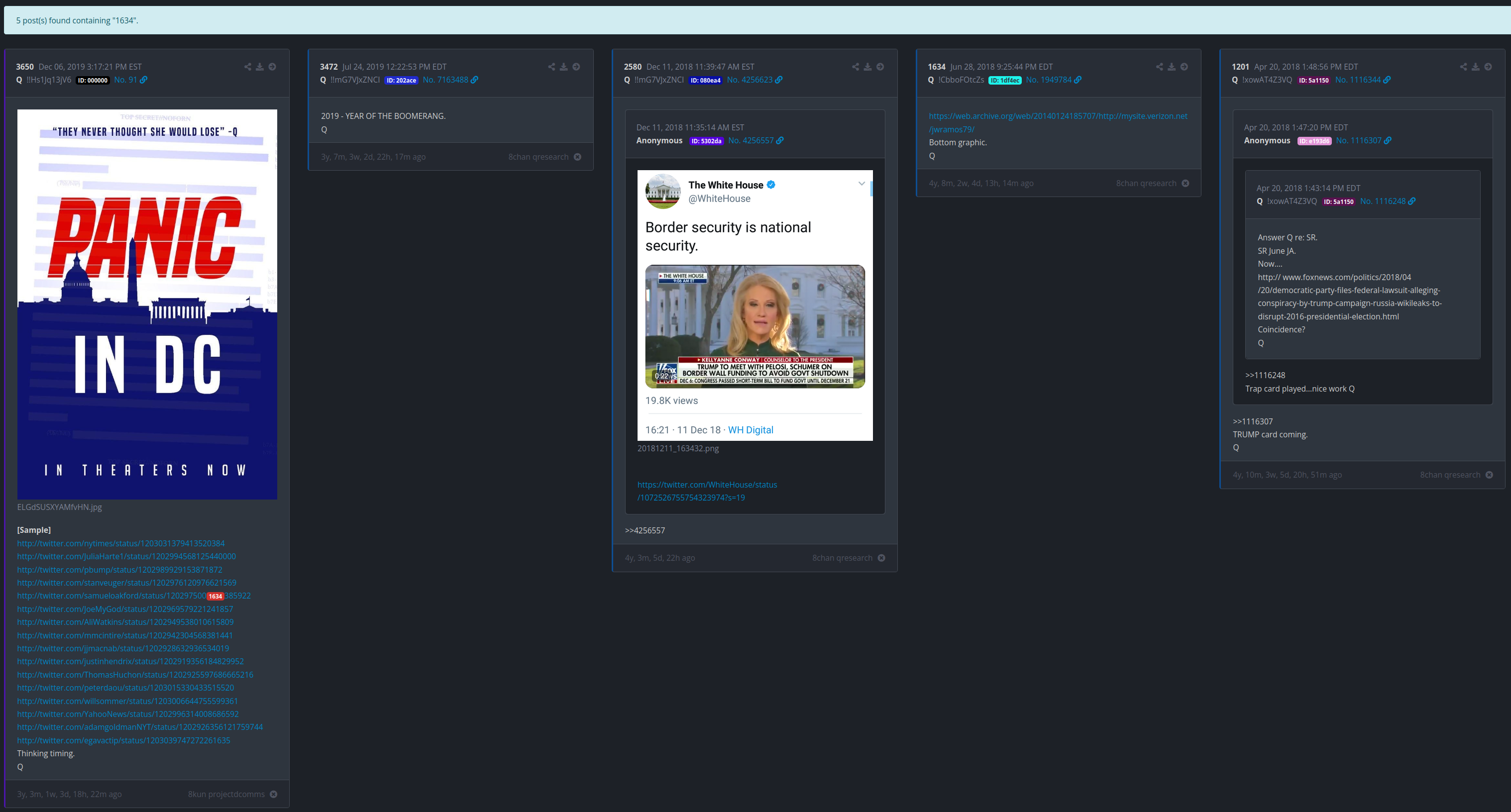Open post 3650 via arrow-circle icon
This screenshot has width=1511, height=812.
click(x=272, y=67)
